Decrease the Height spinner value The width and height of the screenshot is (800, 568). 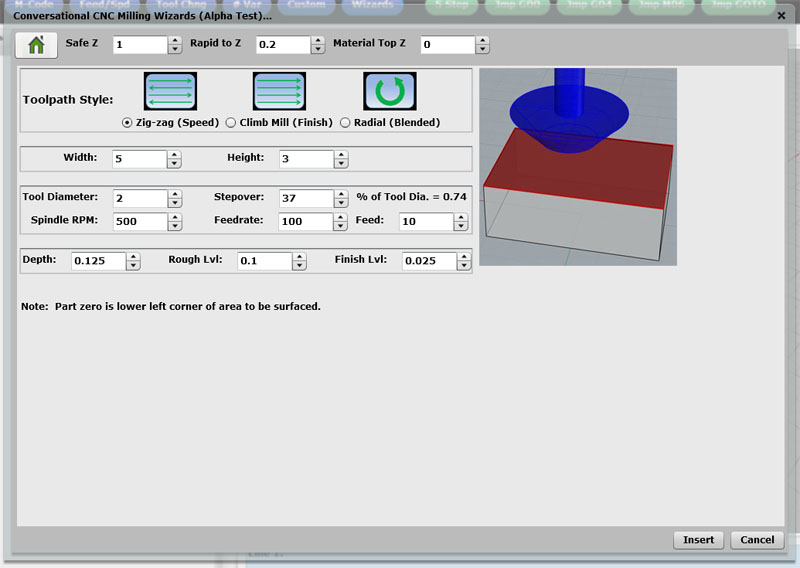click(341, 164)
